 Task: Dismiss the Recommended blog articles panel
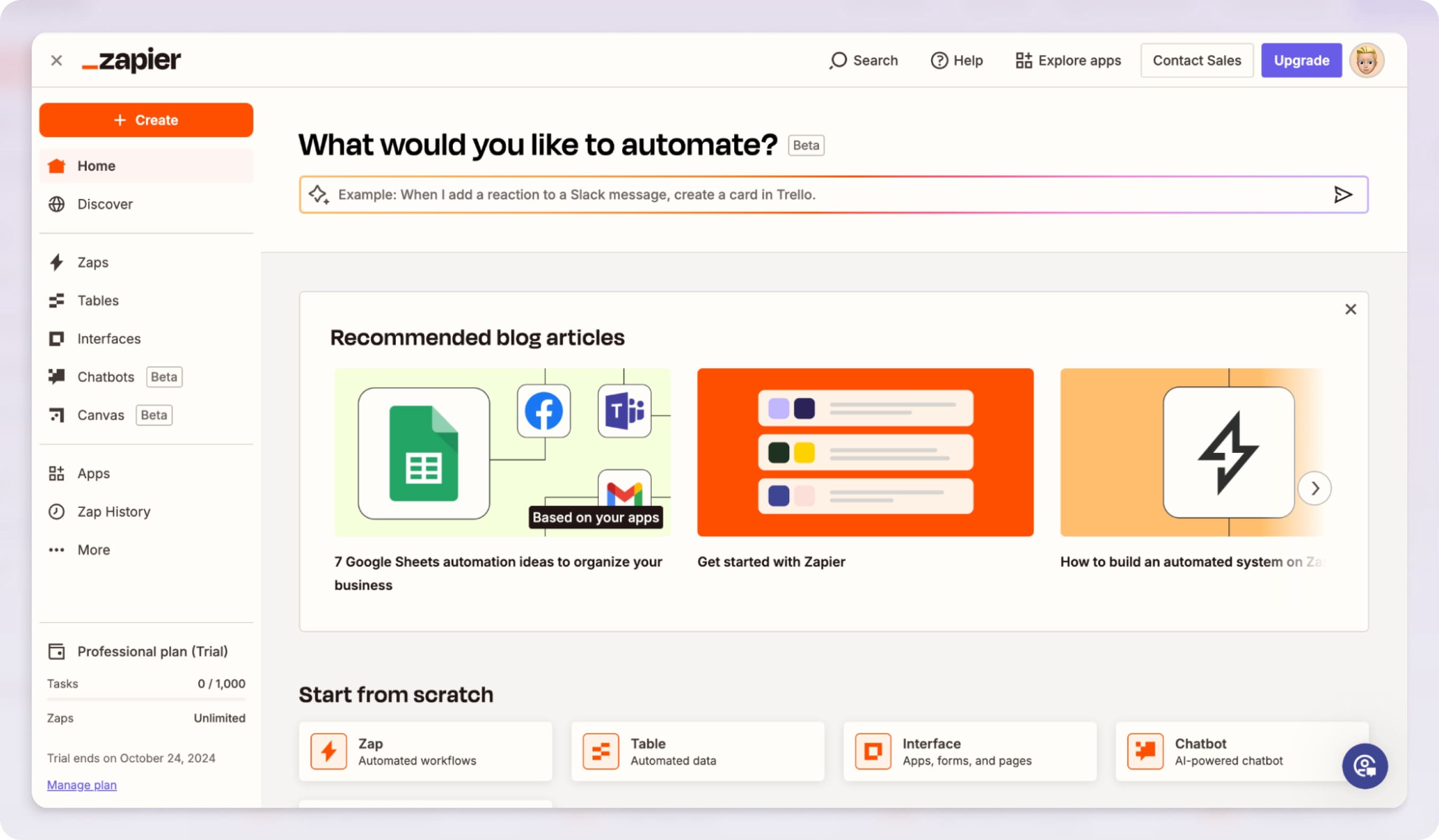tap(1351, 309)
